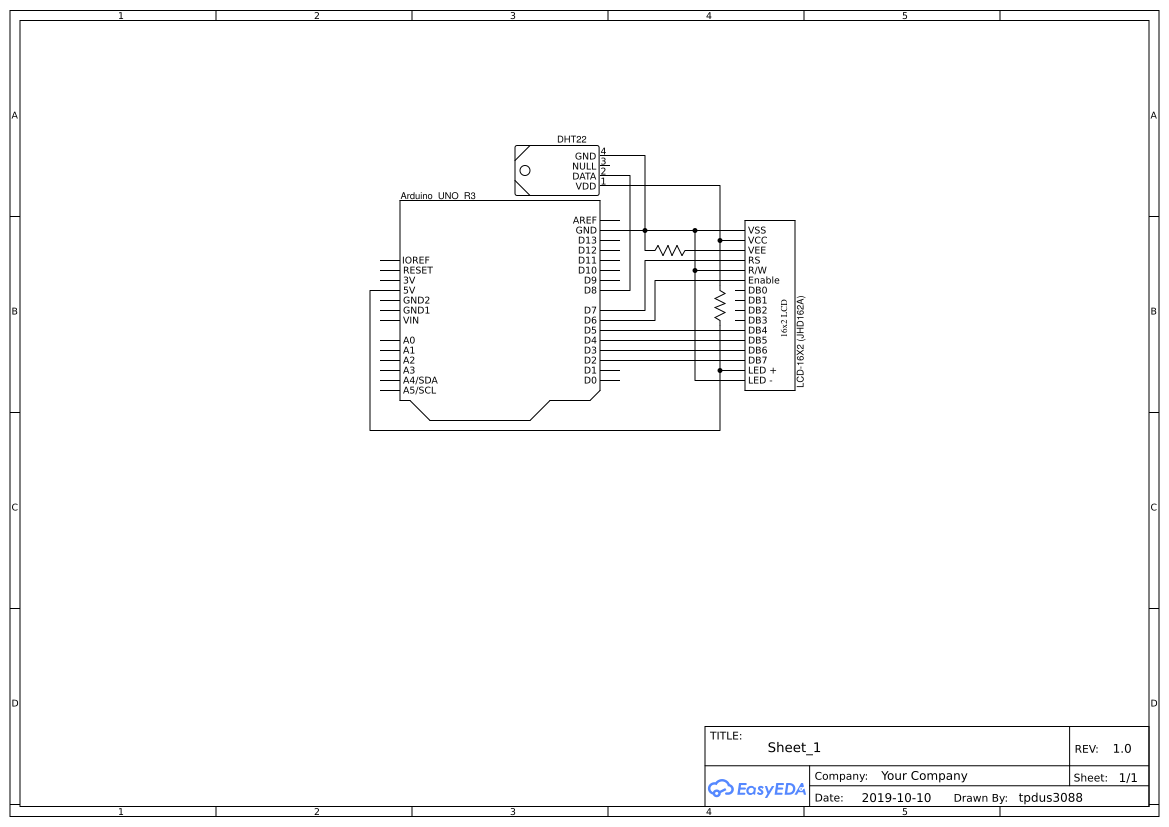Image resolution: width=1169 pixels, height=827 pixels.
Task: Click the DB0 pin on LCD
Action: coord(757,291)
